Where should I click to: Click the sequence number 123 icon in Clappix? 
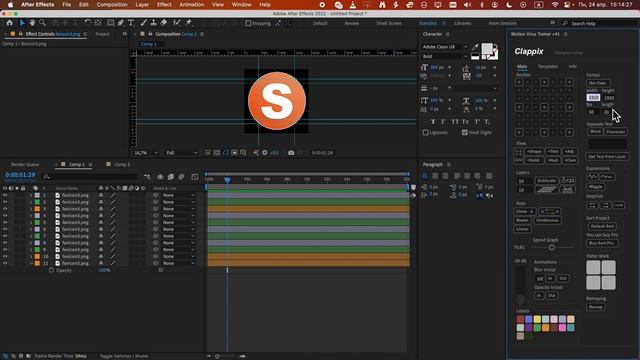pos(568,180)
